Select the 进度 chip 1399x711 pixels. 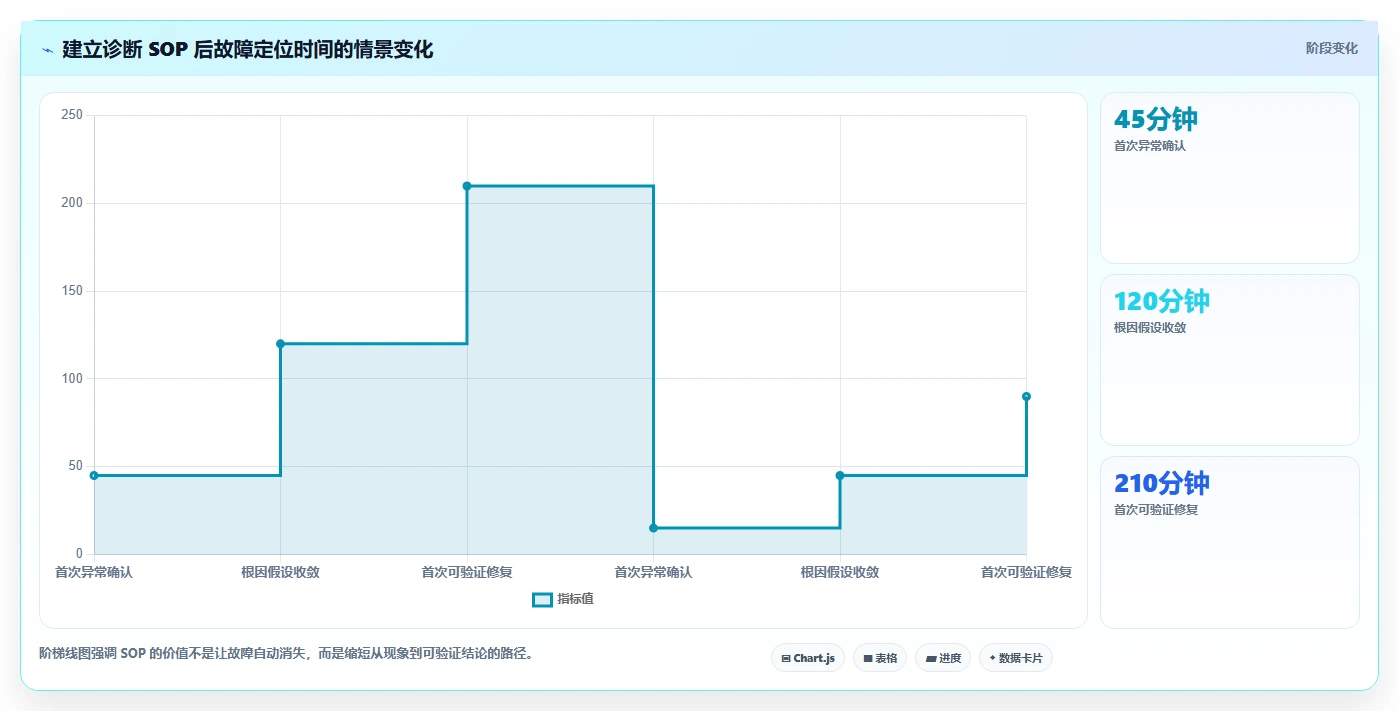click(943, 658)
